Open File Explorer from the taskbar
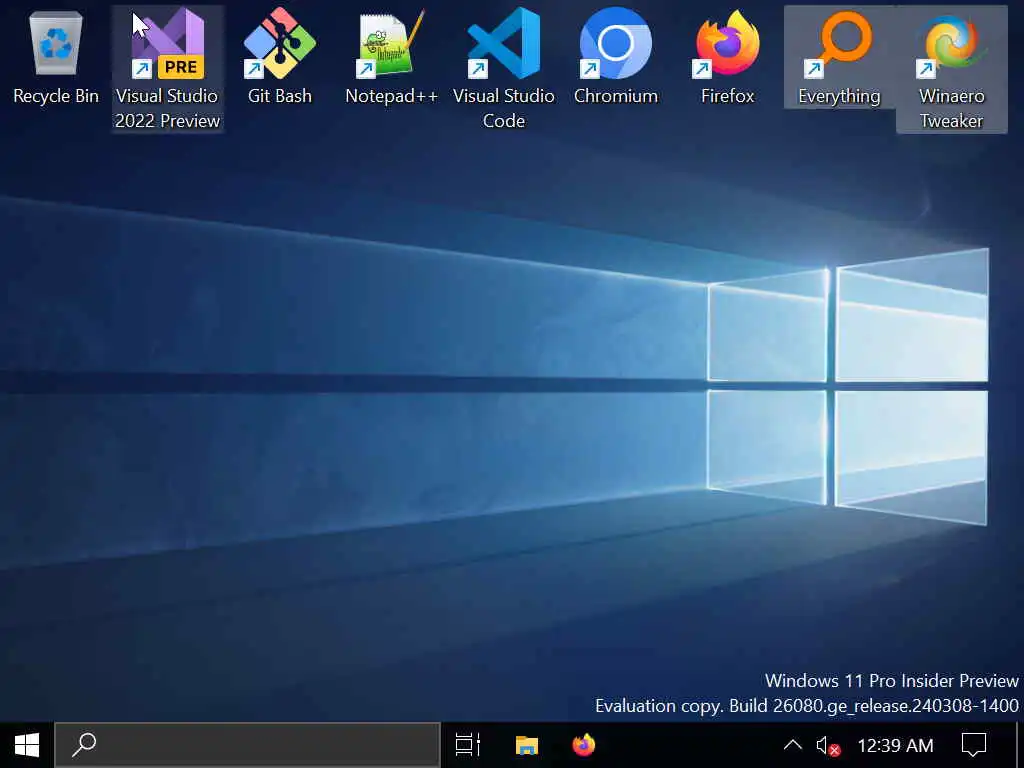1024x768 pixels. (x=526, y=745)
